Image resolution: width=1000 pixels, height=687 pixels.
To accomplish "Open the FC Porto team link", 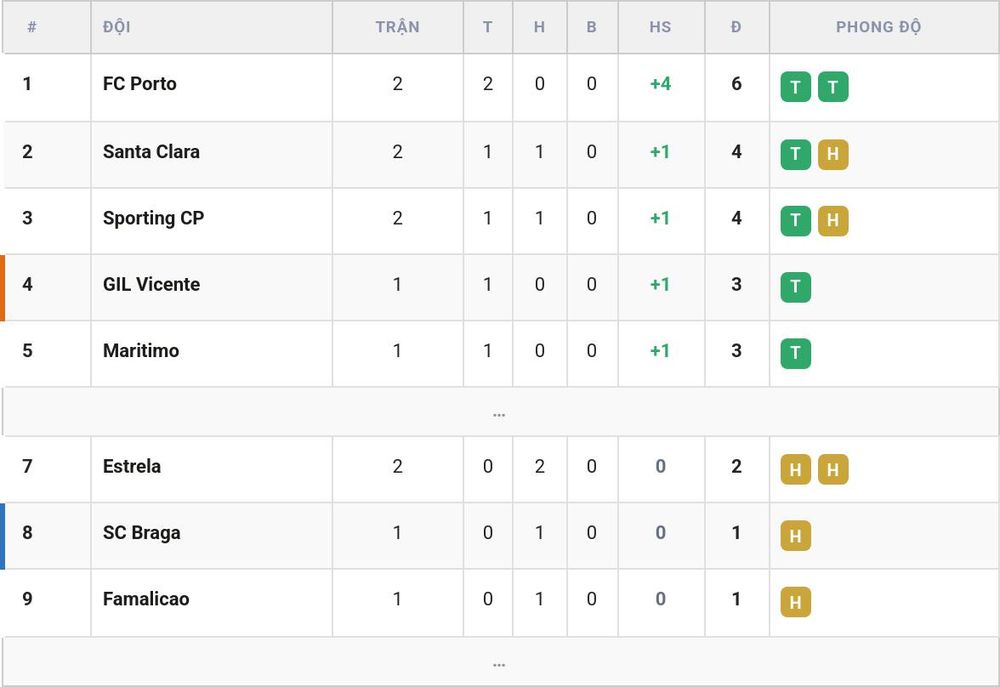I will point(140,84).
